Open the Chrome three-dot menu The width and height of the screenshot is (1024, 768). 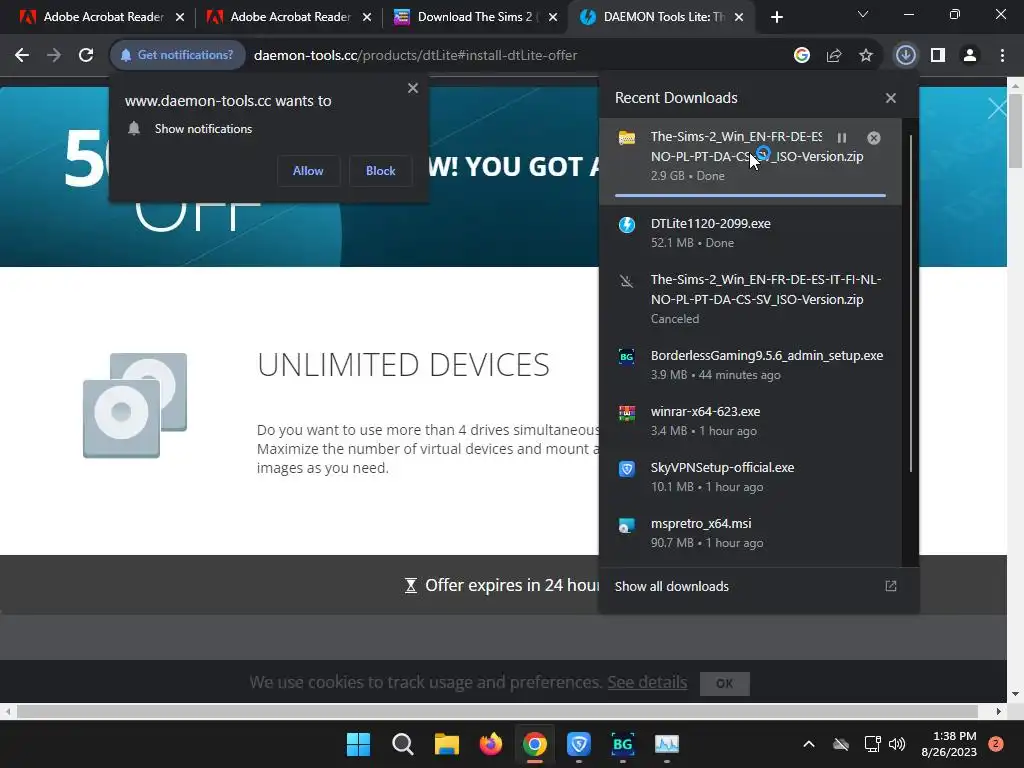click(x=1002, y=56)
